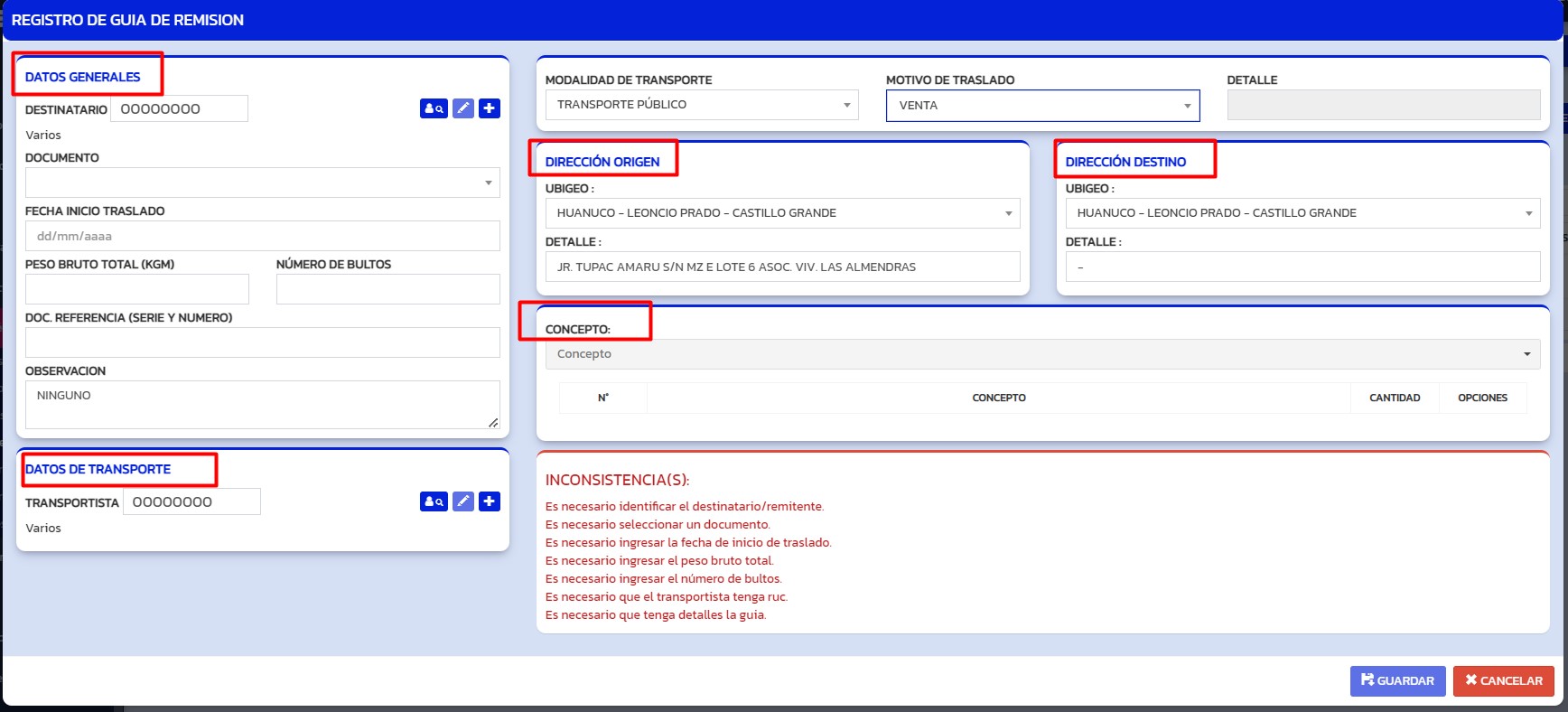The image size is (1568, 712).
Task: Click the destination Detalle input field
Action: click(x=1302, y=267)
